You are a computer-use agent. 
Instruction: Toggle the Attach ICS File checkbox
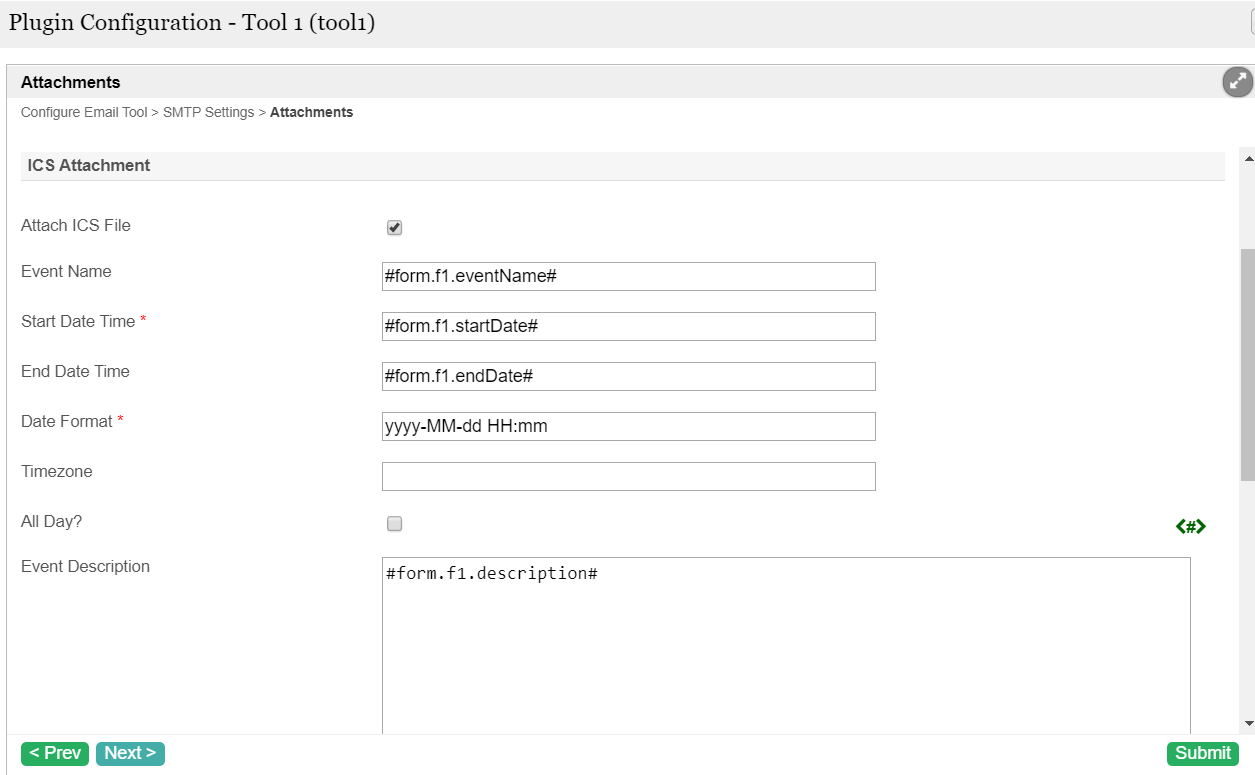click(394, 228)
